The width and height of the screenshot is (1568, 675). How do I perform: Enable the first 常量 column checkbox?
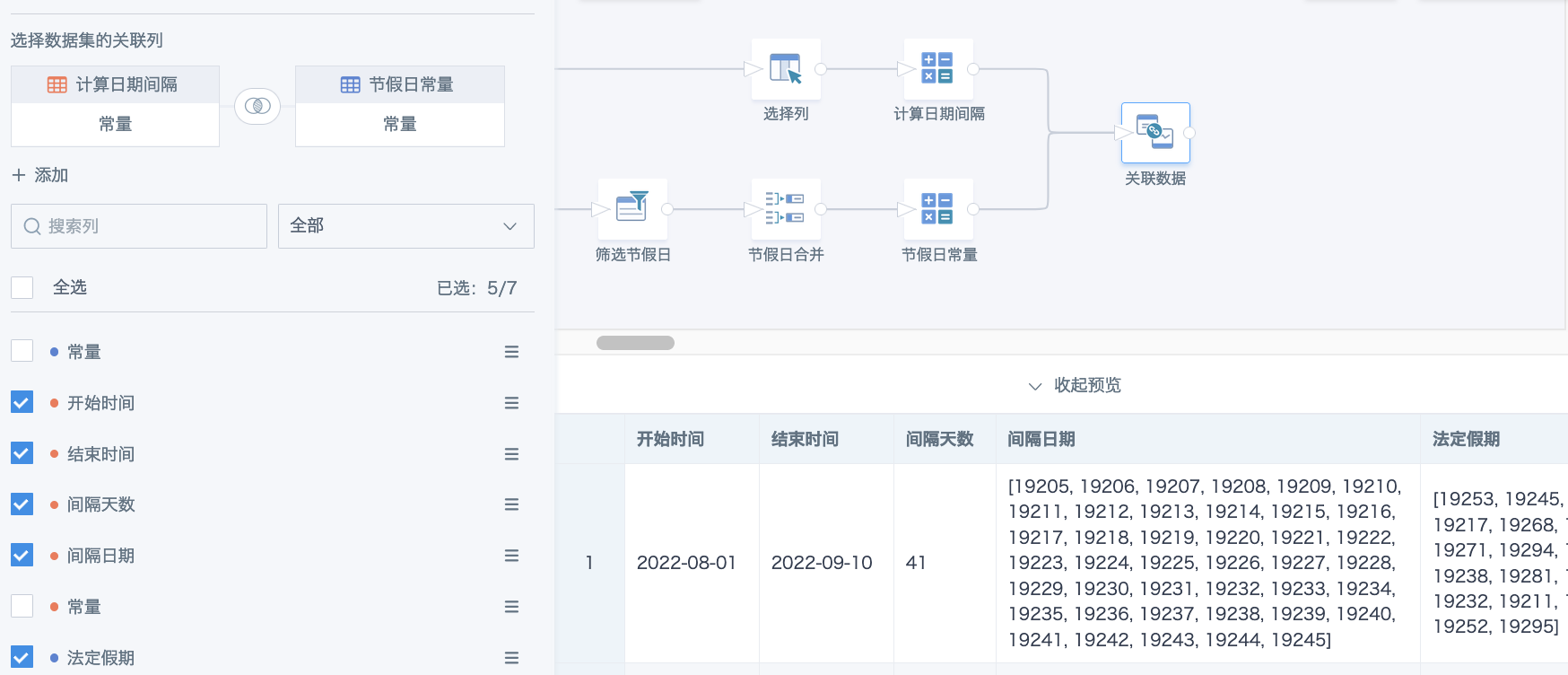(x=22, y=351)
